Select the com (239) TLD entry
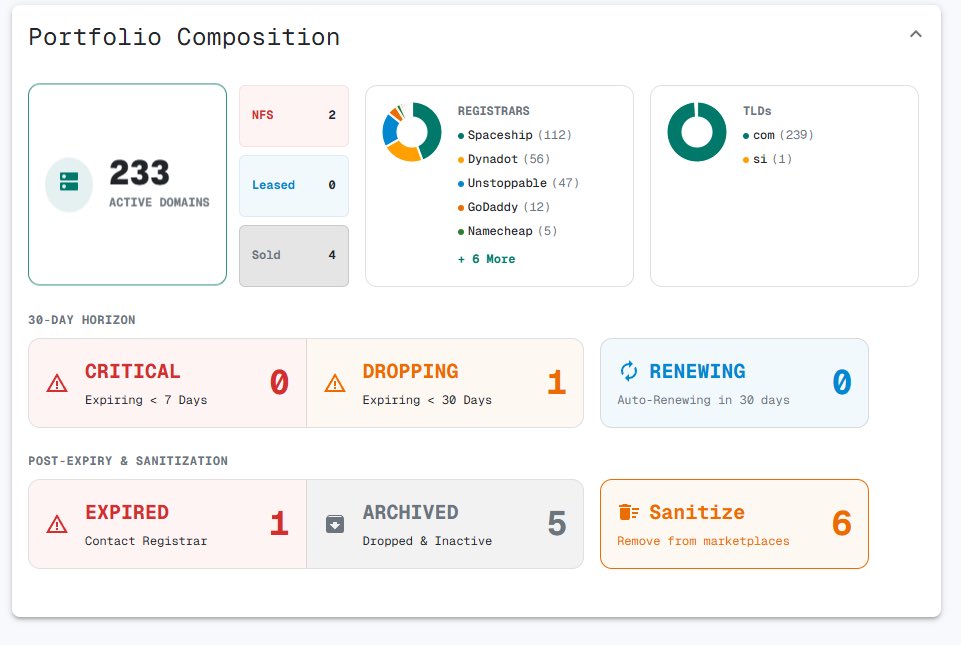Image resolution: width=961 pixels, height=645 pixels. (x=778, y=135)
